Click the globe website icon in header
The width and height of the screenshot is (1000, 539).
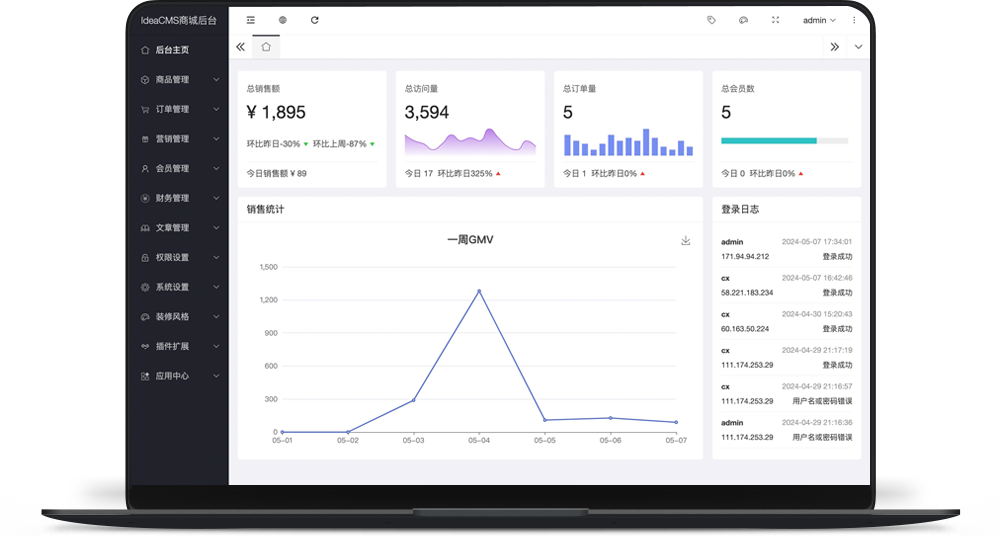coord(283,20)
